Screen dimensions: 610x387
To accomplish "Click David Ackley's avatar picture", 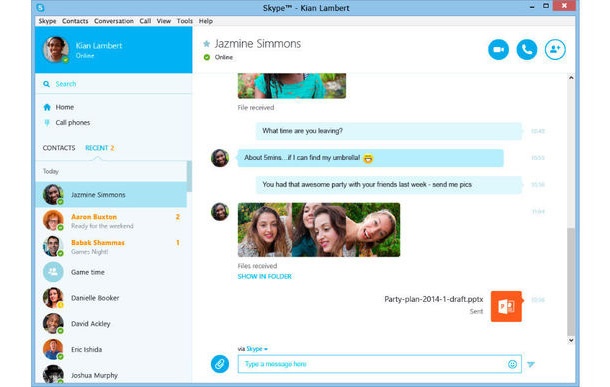I will [53, 324].
